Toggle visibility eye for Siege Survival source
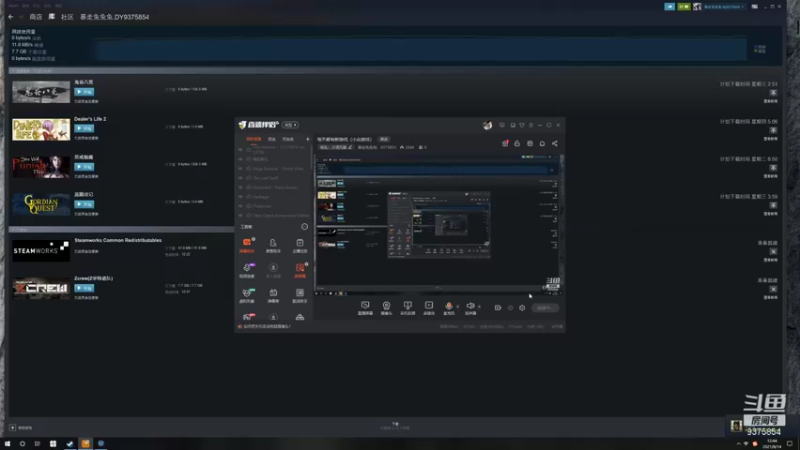Screen dimensions: 800x450 coord(241,168)
